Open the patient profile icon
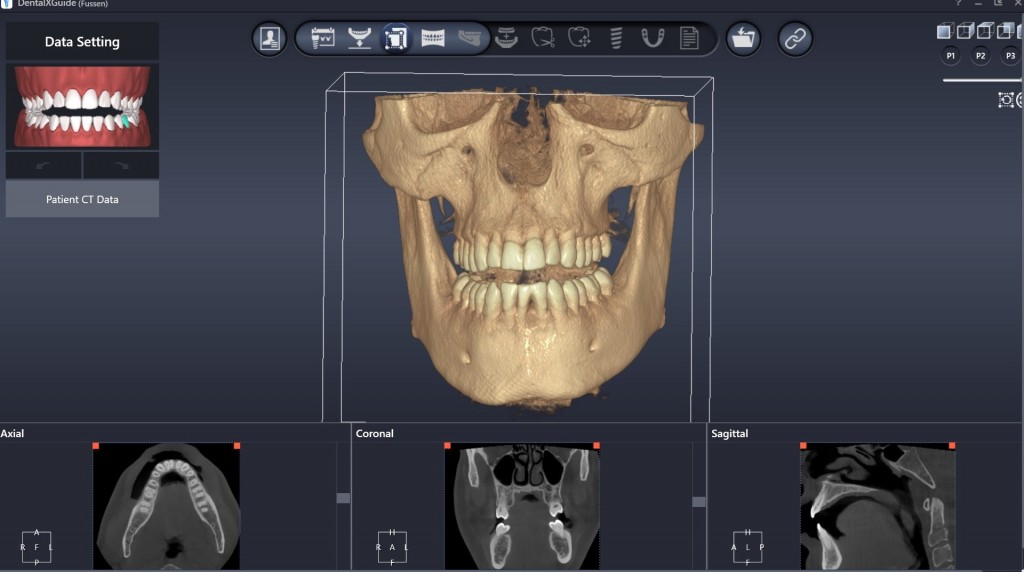The width and height of the screenshot is (1024, 572). pos(269,39)
